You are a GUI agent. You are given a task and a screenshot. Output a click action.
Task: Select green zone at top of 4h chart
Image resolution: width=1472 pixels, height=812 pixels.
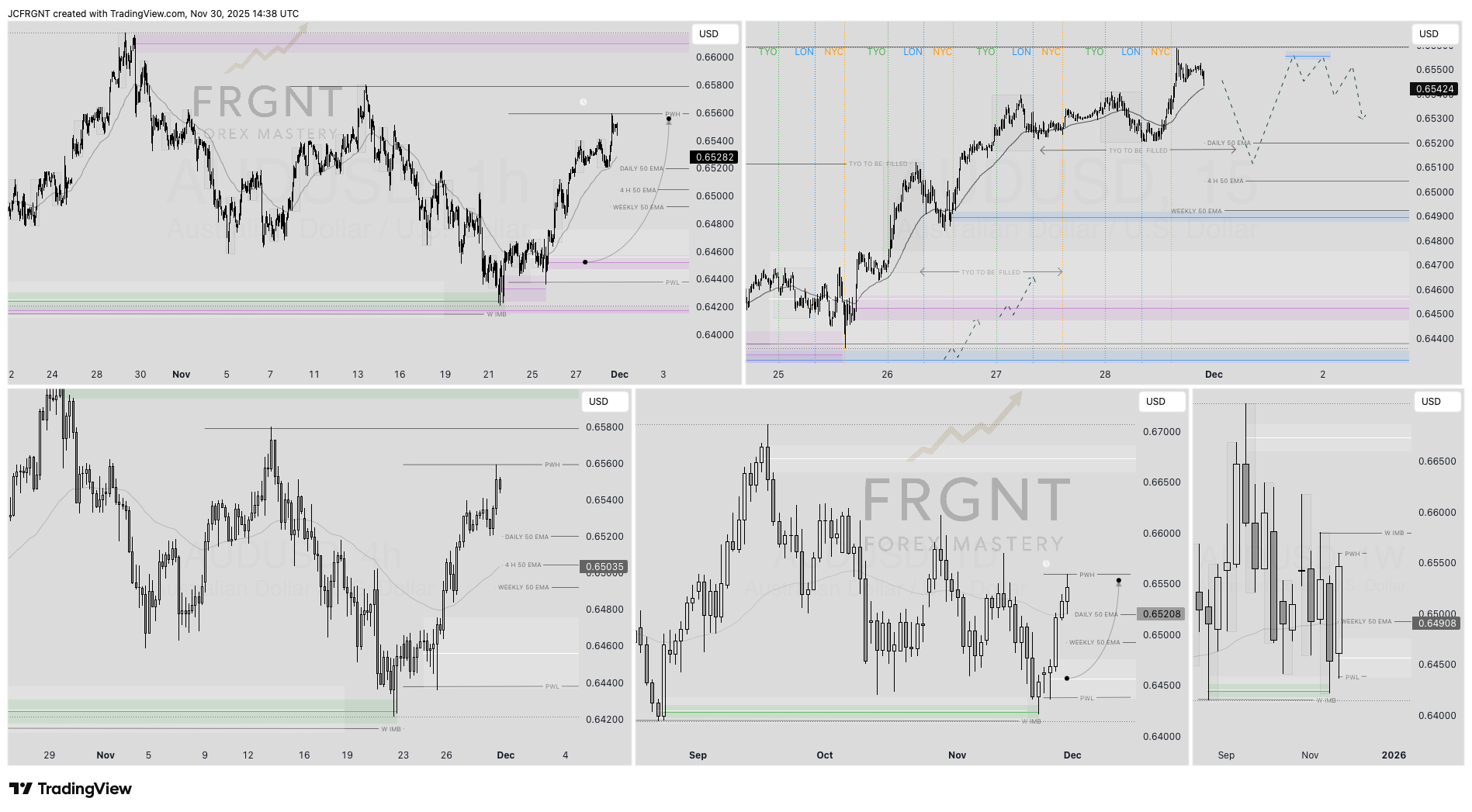coord(324,394)
